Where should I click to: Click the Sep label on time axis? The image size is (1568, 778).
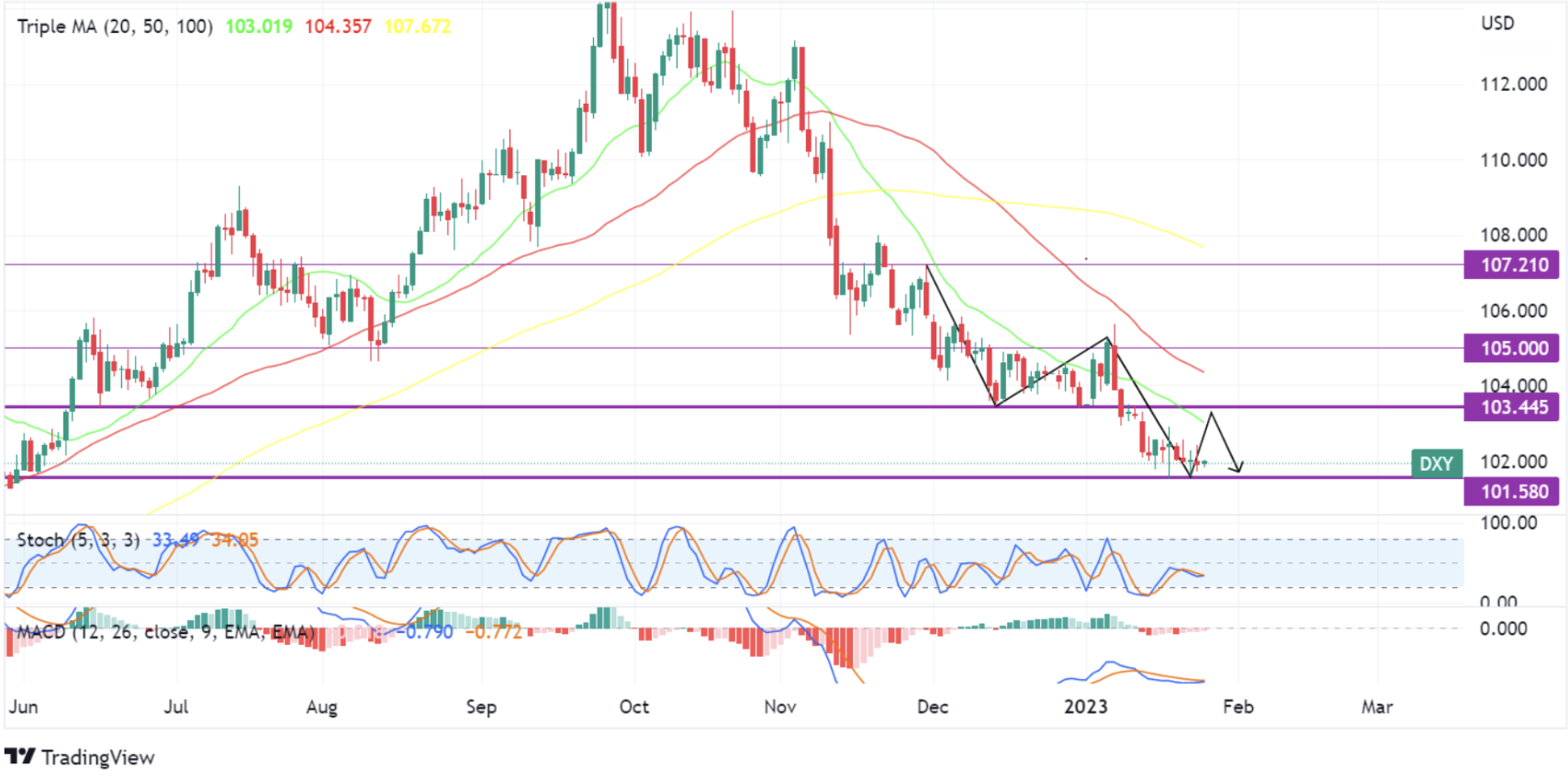pos(481,706)
